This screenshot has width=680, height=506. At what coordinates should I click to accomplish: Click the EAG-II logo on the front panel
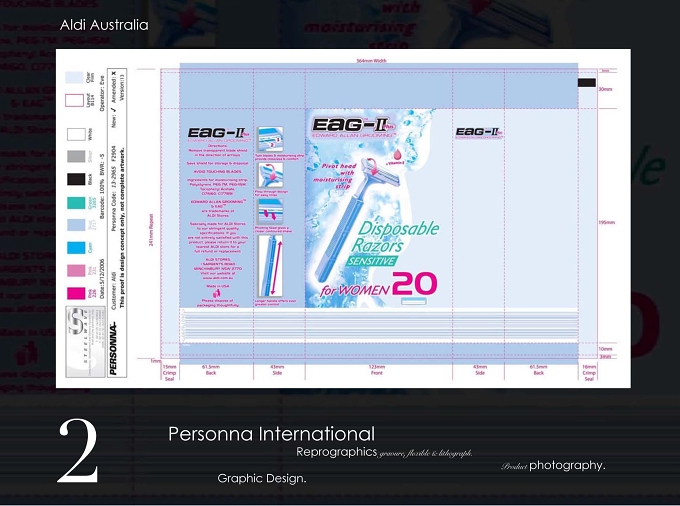pos(353,127)
